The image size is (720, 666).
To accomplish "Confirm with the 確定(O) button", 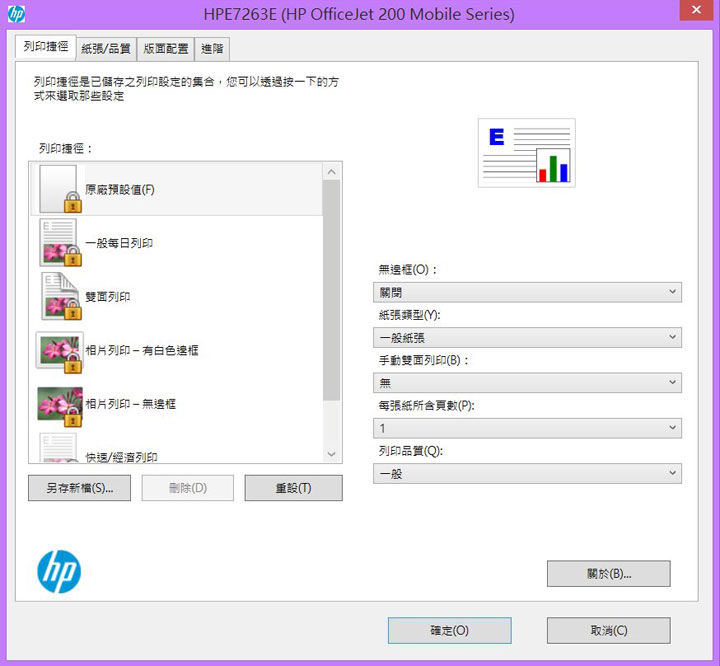I will (x=450, y=631).
